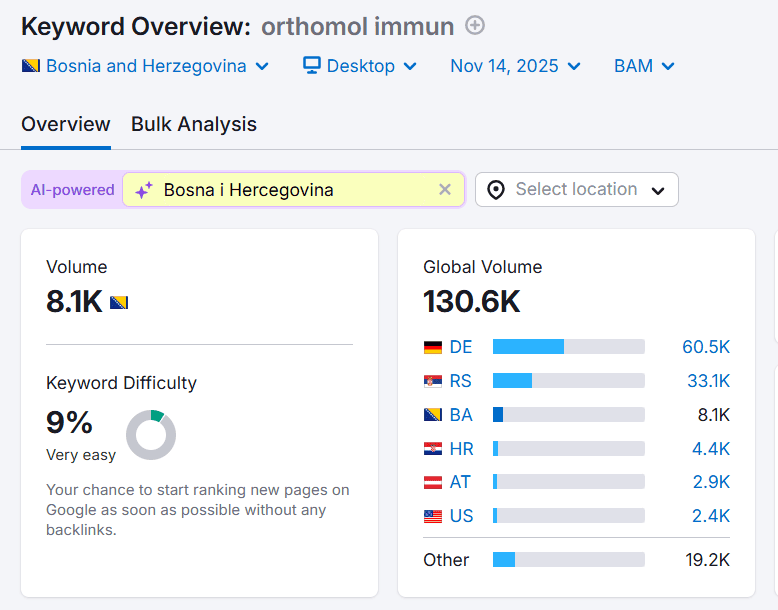Click the Desktop monitor icon
Viewport: 778px width, 610px height.
[x=312, y=66]
